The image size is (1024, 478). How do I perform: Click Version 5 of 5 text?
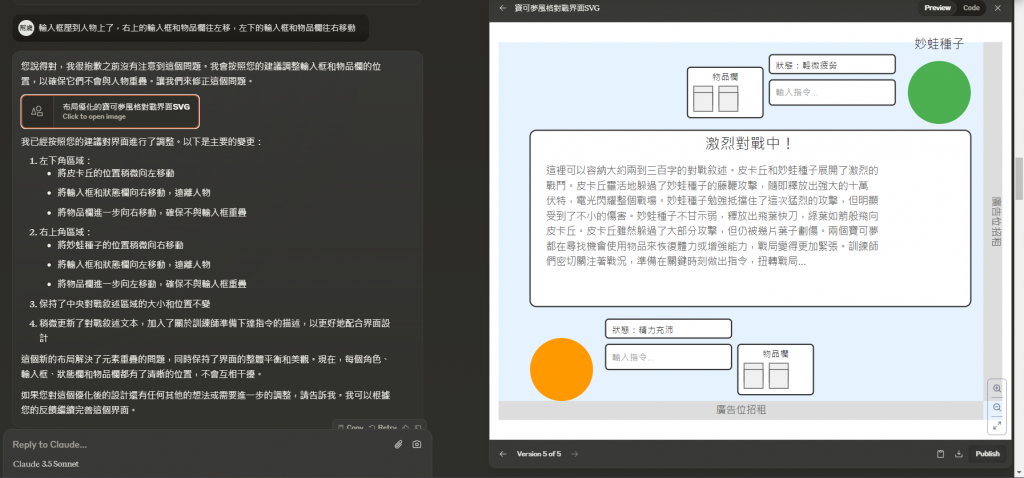pos(539,454)
